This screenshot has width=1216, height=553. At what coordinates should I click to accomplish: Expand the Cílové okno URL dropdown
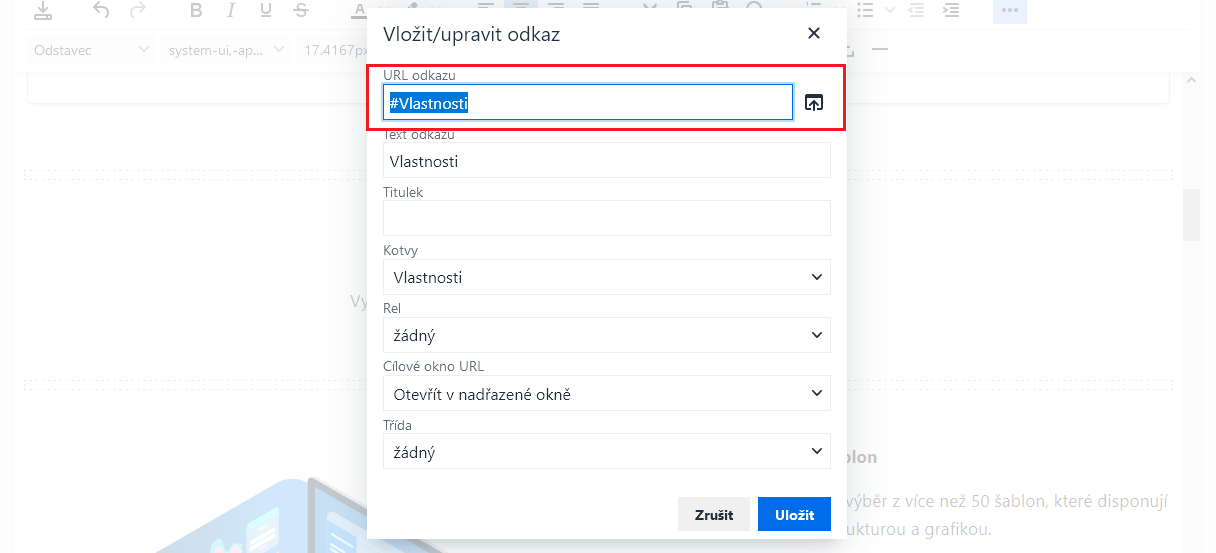pyautogui.click(x=606, y=393)
